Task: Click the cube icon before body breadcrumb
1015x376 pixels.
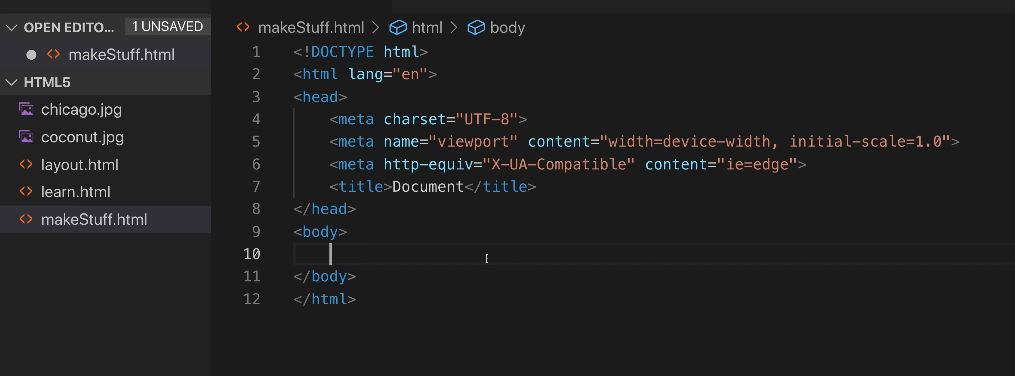Action: click(476, 28)
